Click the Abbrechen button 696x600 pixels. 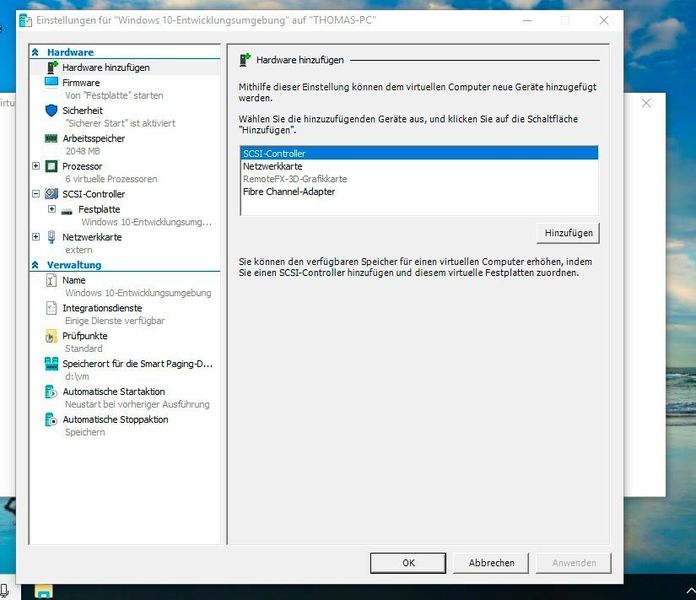click(x=491, y=563)
